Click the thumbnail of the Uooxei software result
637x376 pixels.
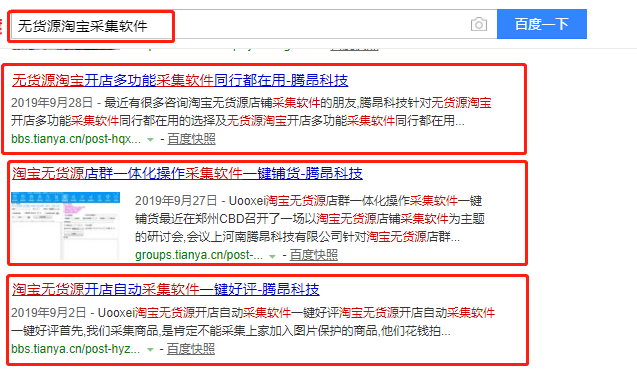pyautogui.click(x=65, y=226)
